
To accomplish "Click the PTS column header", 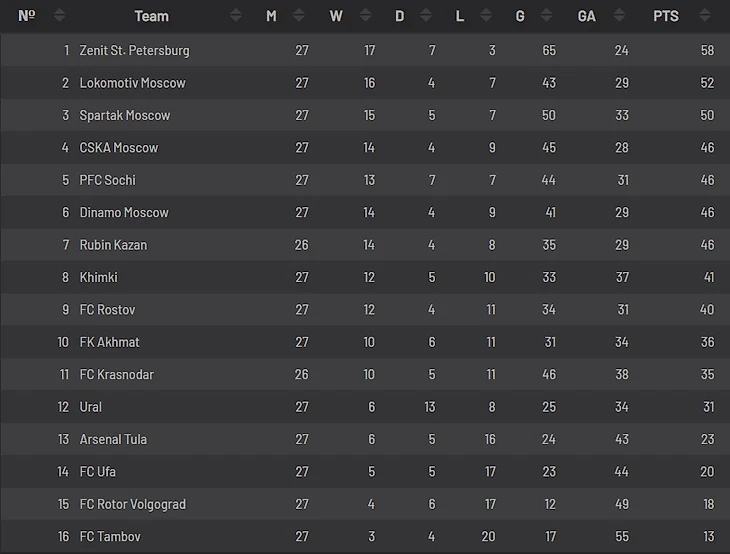I will coord(666,16).
